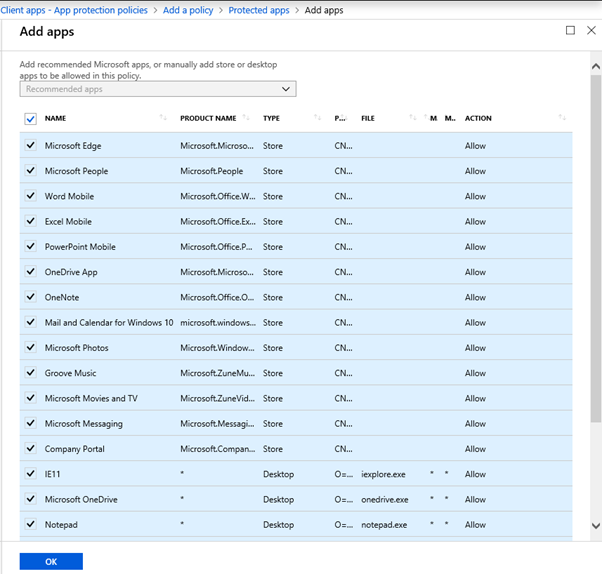
Task: Uncheck the Notepad checkbox
Action: pyautogui.click(x=31, y=524)
